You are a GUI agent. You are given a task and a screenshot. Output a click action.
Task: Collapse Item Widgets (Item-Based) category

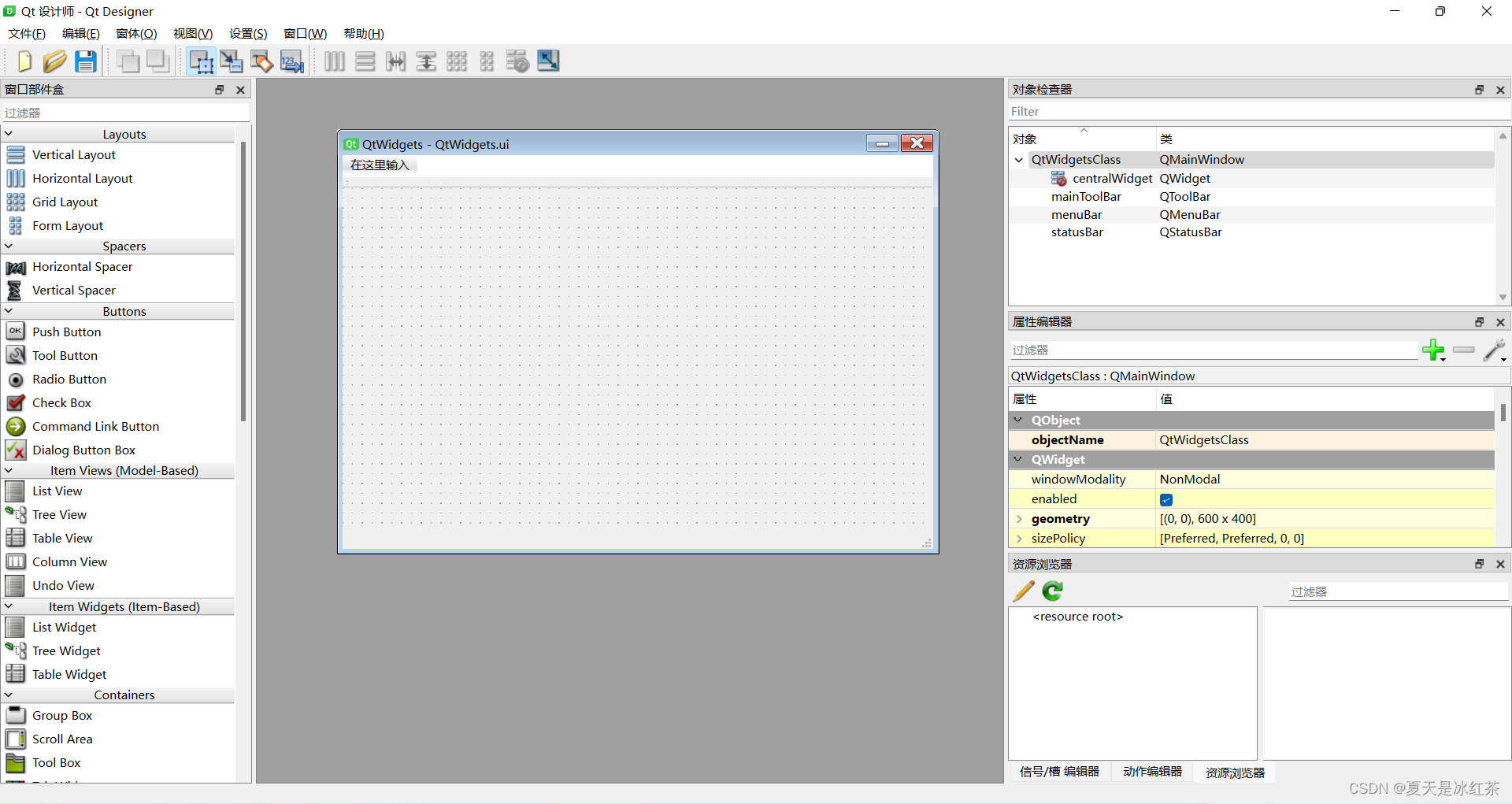tap(9, 606)
